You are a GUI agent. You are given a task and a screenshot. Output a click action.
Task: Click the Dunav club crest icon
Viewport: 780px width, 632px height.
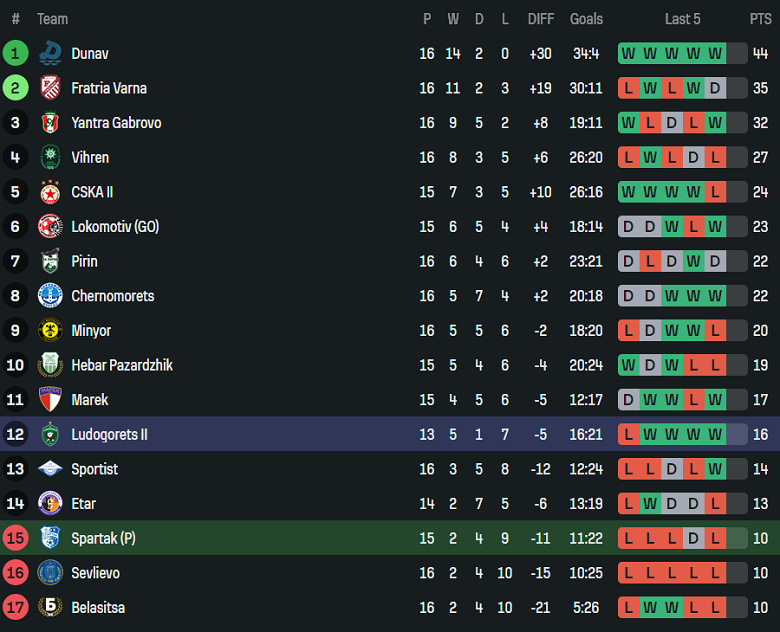(x=50, y=54)
